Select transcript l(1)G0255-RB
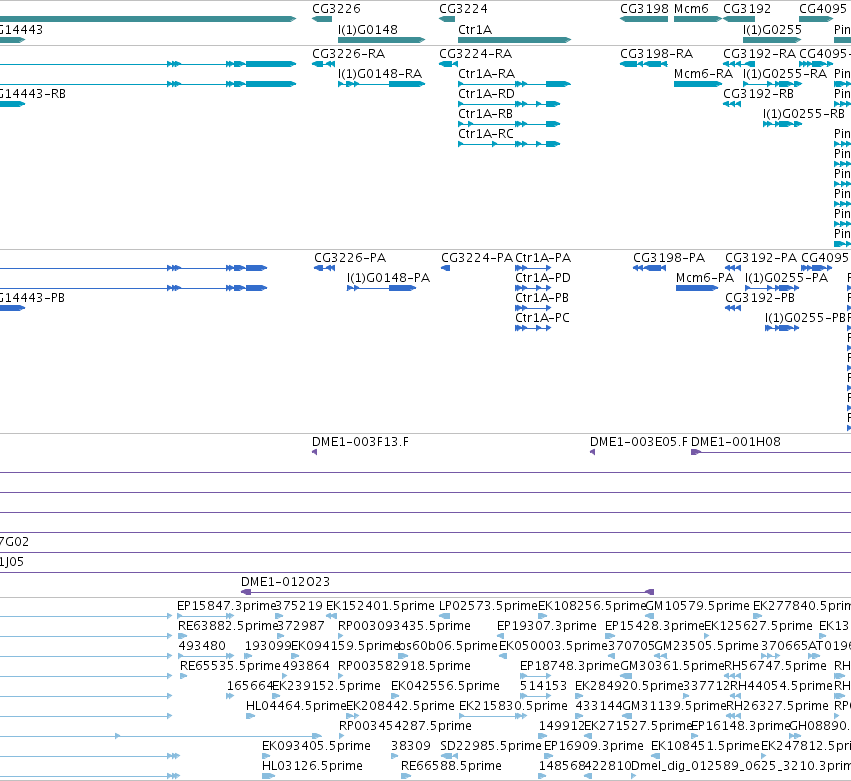This screenshot has width=851, height=781. point(804,114)
